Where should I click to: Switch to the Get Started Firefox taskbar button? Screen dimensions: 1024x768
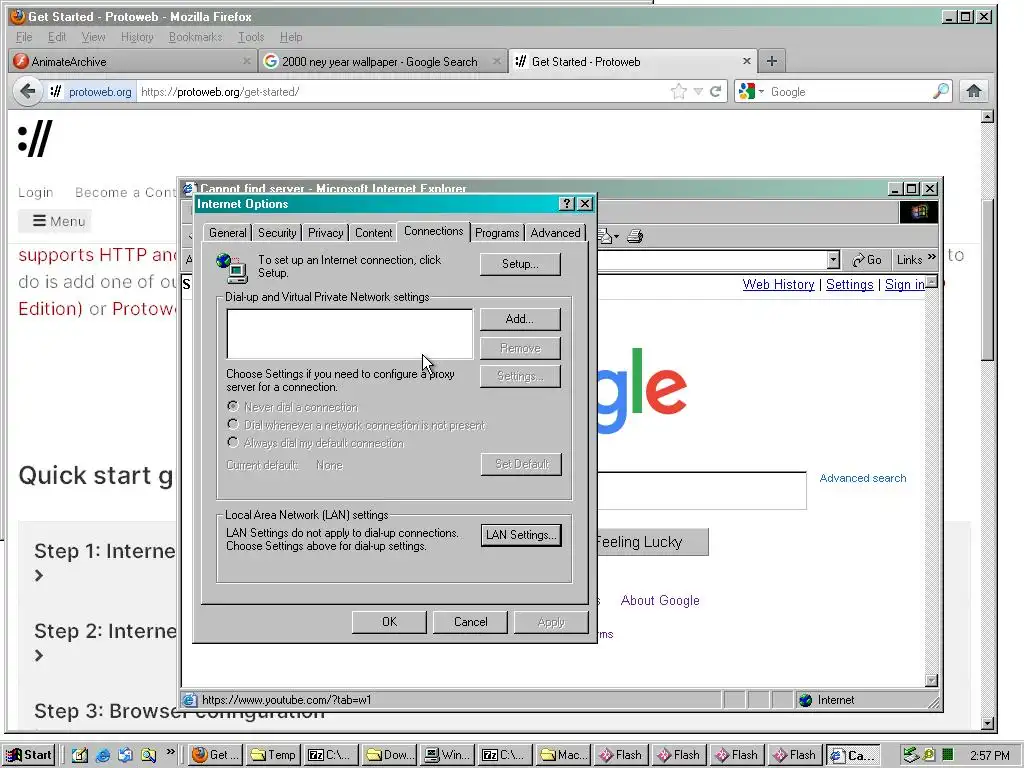point(216,755)
